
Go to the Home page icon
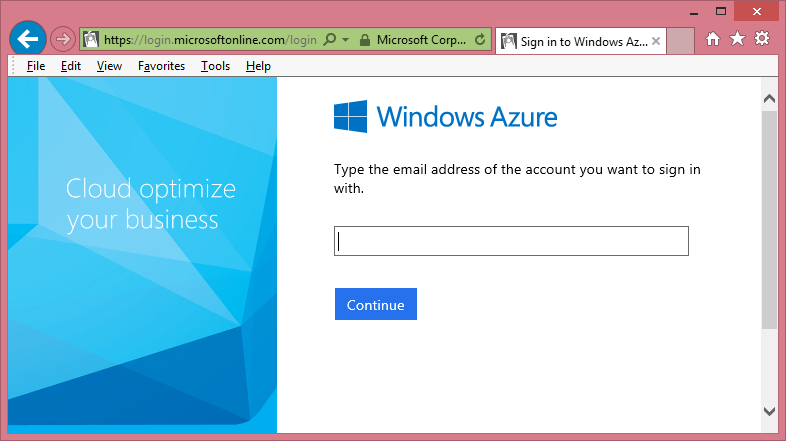click(x=713, y=39)
